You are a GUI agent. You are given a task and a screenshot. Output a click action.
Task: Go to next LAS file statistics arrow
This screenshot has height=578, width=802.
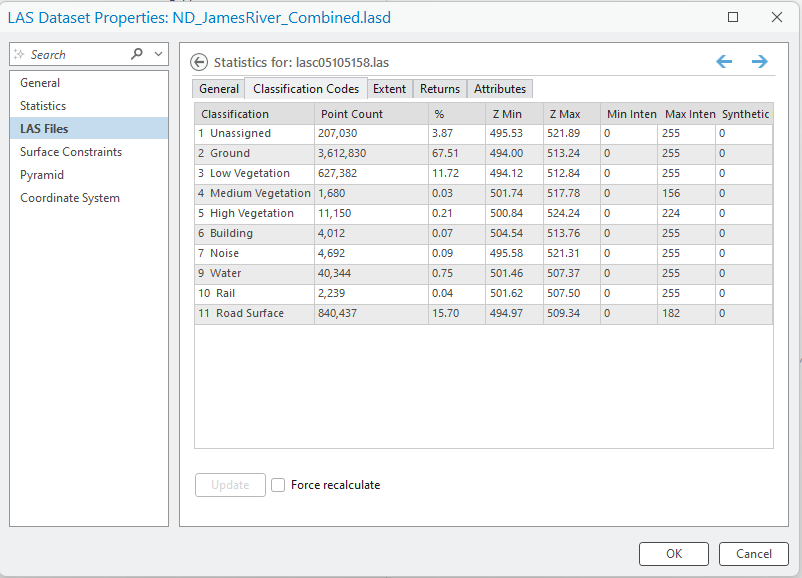point(760,62)
